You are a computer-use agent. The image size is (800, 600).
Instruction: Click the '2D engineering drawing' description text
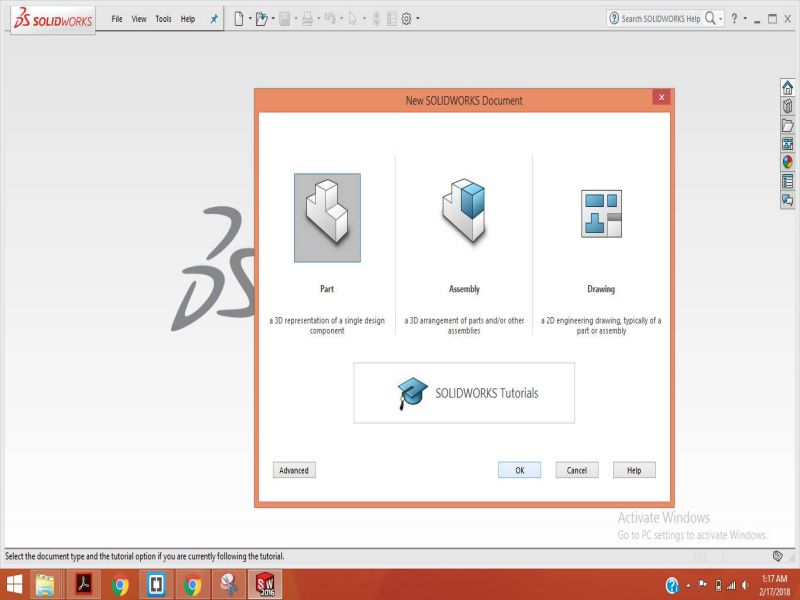pos(601,326)
